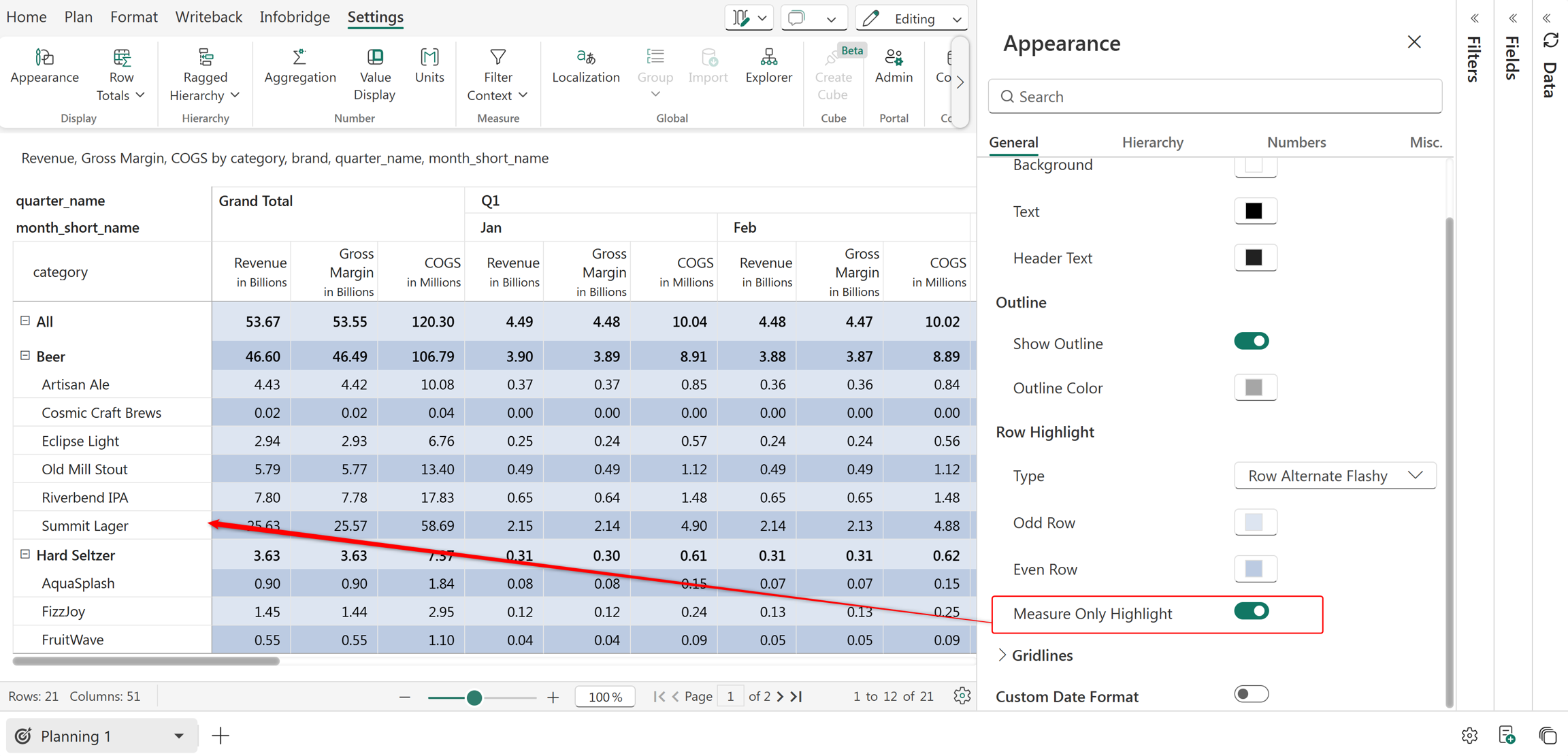Switch to the Hierarchy tab
The width and height of the screenshot is (1568, 756).
[1152, 142]
